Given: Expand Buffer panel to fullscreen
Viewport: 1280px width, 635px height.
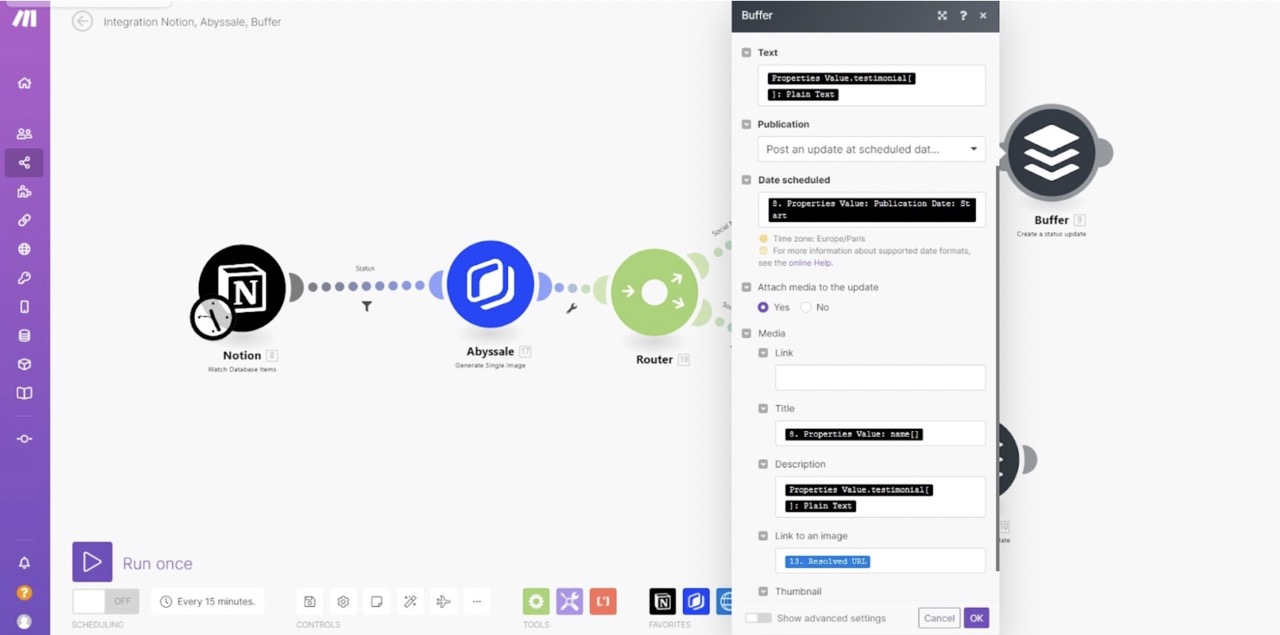Looking at the screenshot, I should click(x=942, y=15).
